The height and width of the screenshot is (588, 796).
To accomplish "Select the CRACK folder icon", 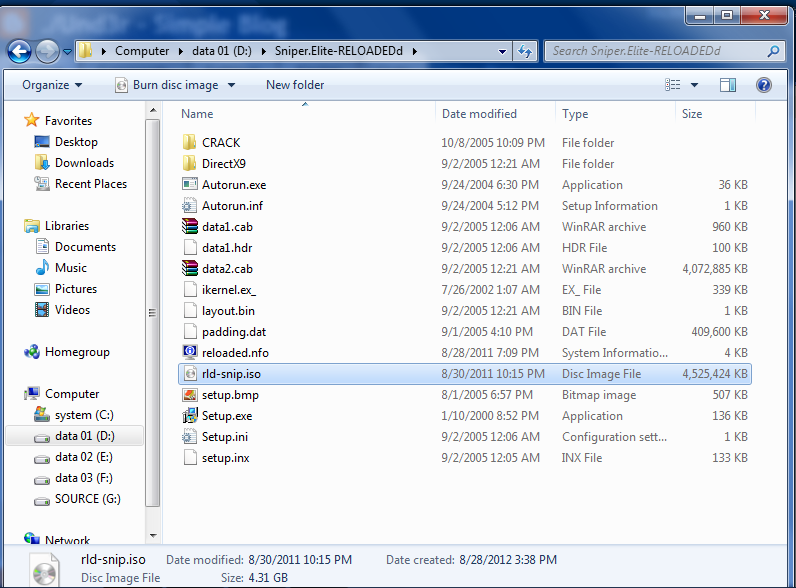I will click(x=189, y=142).
